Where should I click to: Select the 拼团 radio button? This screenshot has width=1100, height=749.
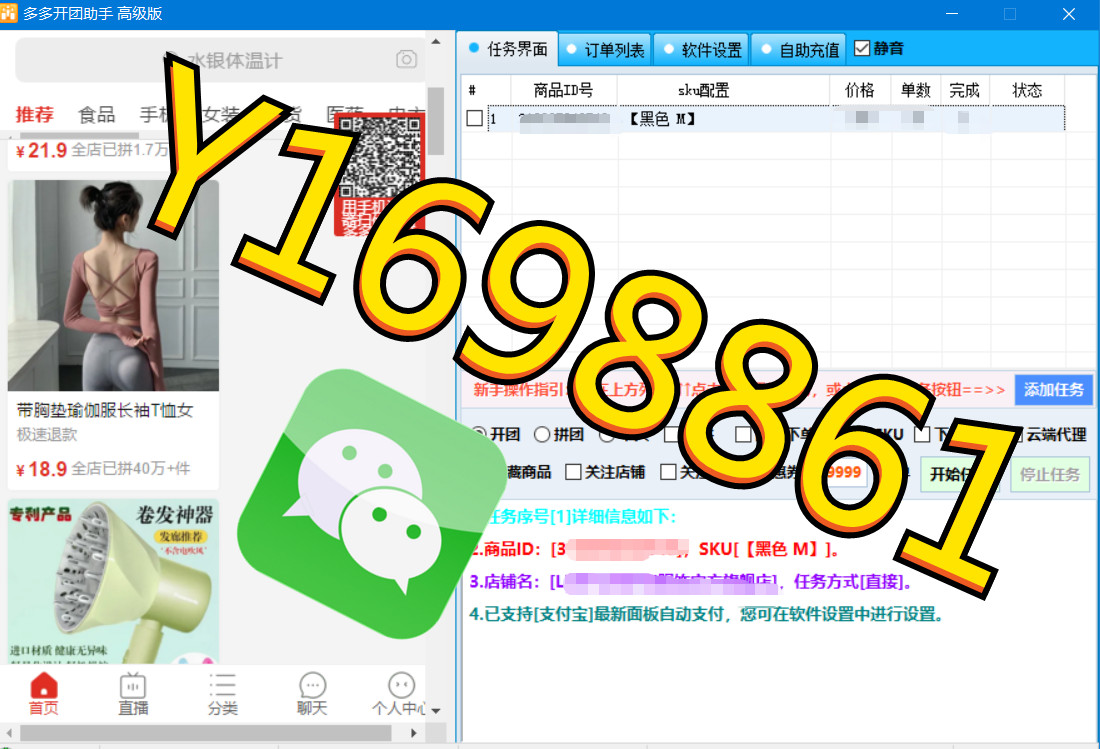tap(542, 434)
